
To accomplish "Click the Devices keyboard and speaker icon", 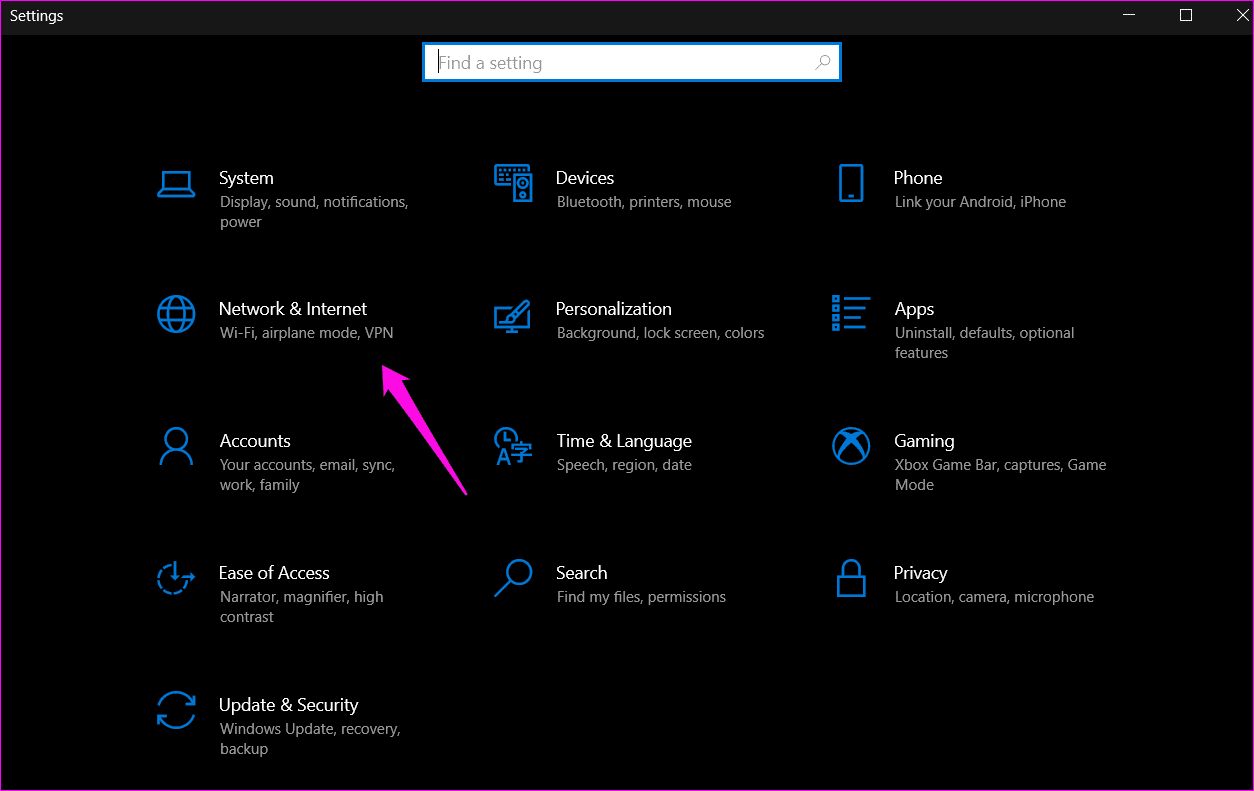I will pos(513,183).
